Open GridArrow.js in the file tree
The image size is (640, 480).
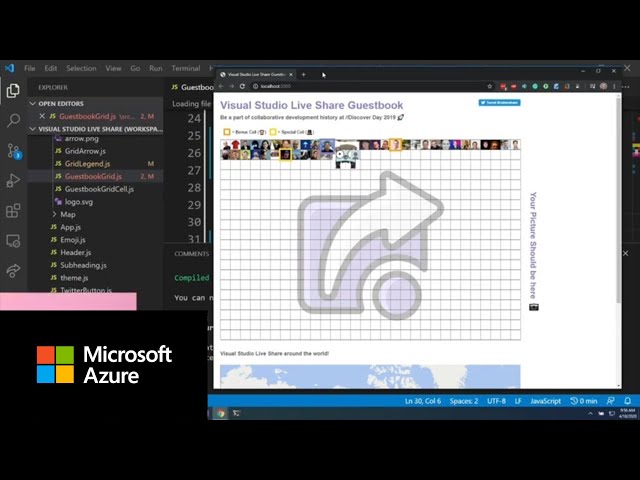coord(85,151)
